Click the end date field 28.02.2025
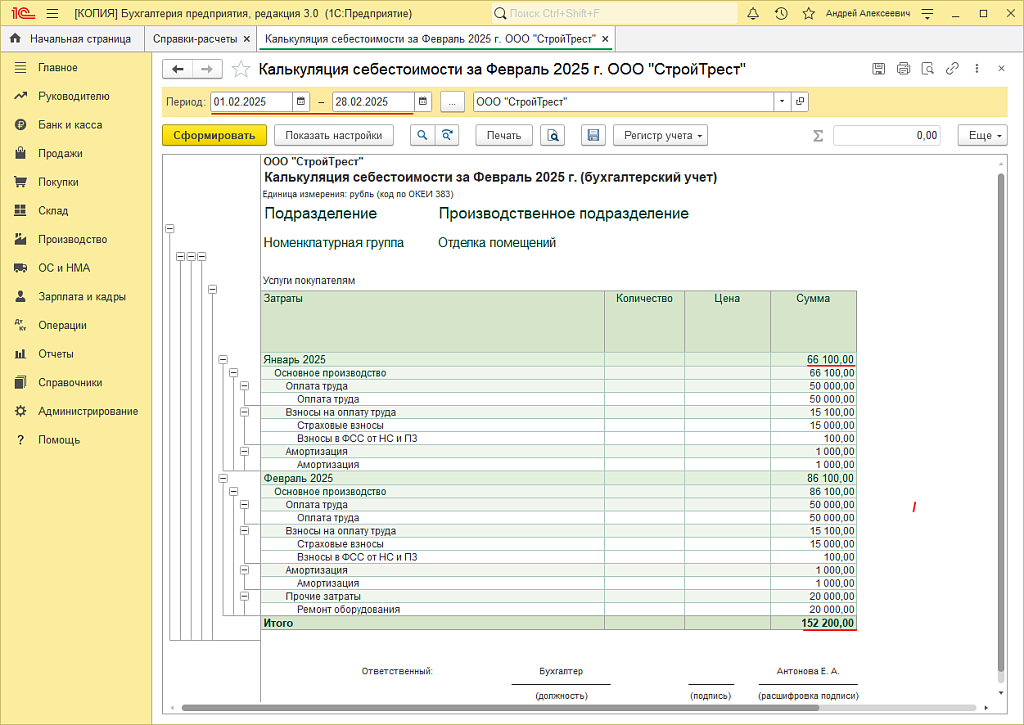Screen dimensions: 1024x725 (373, 102)
